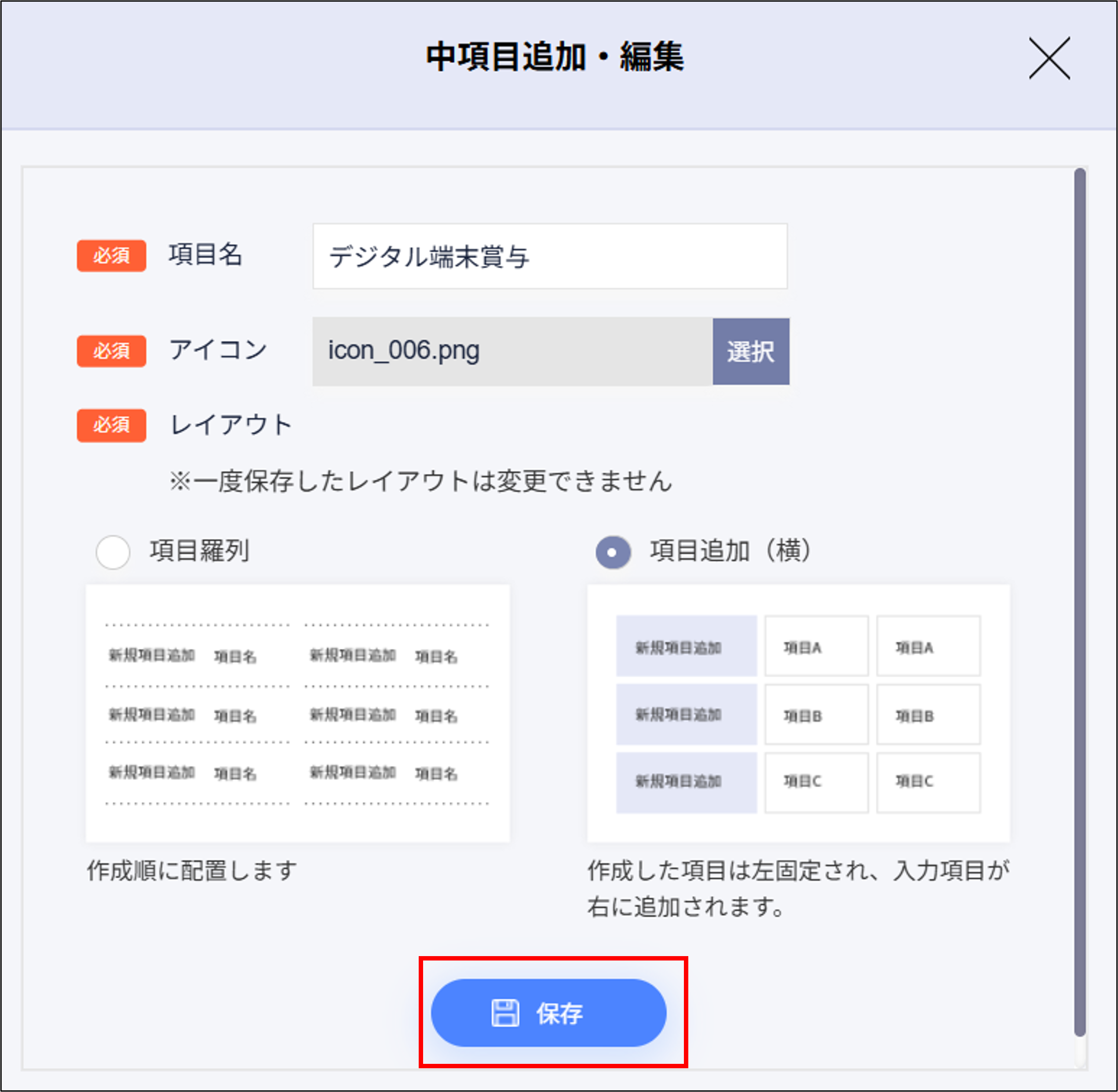1118x1092 pixels.
Task: Click the 必須 badge beside アイコン
Action: (111, 351)
